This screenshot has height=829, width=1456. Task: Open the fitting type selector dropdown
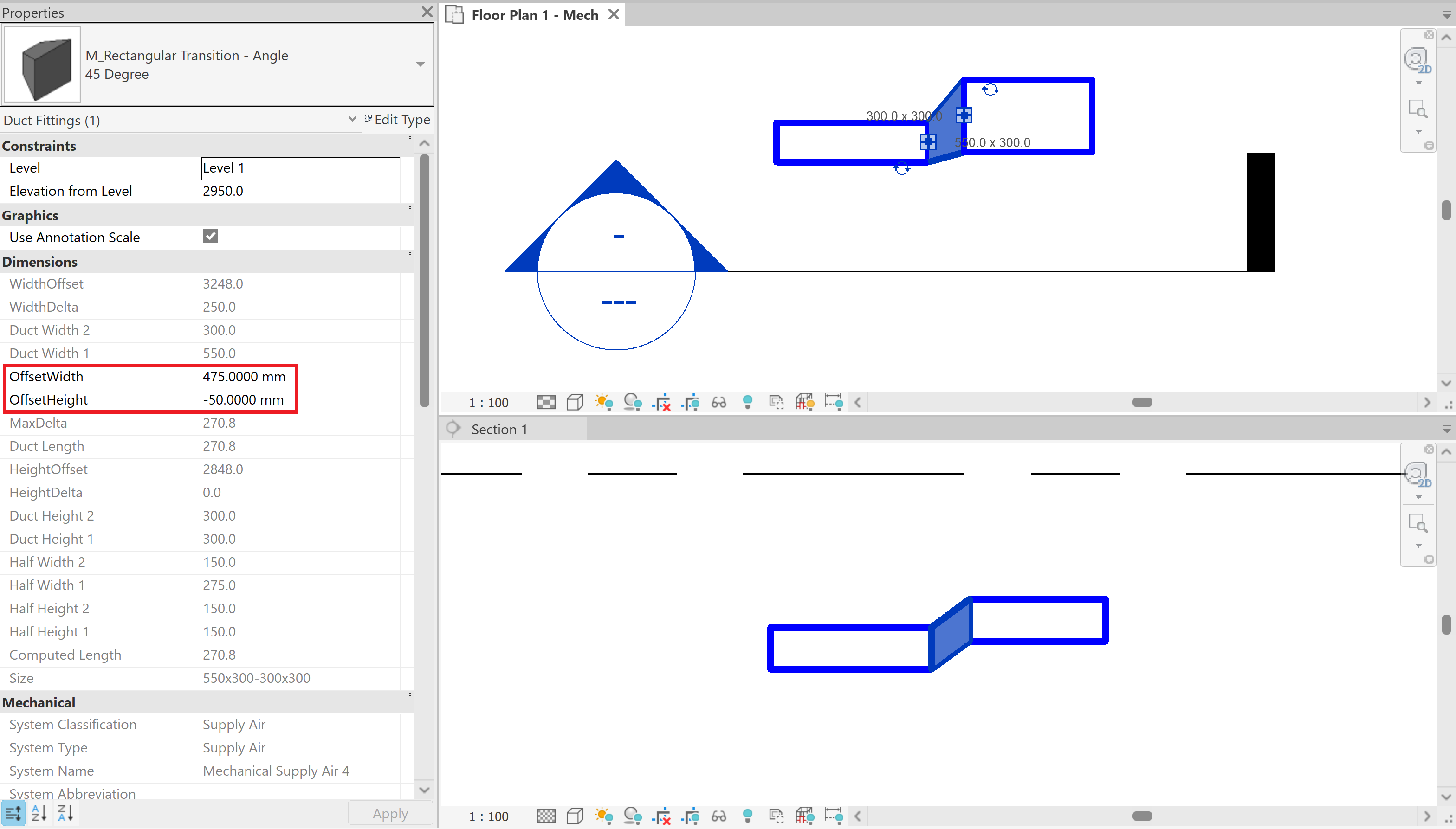(x=420, y=64)
